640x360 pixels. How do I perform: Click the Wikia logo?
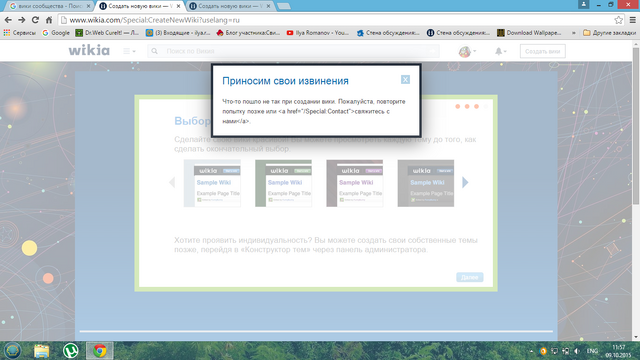pos(89,51)
